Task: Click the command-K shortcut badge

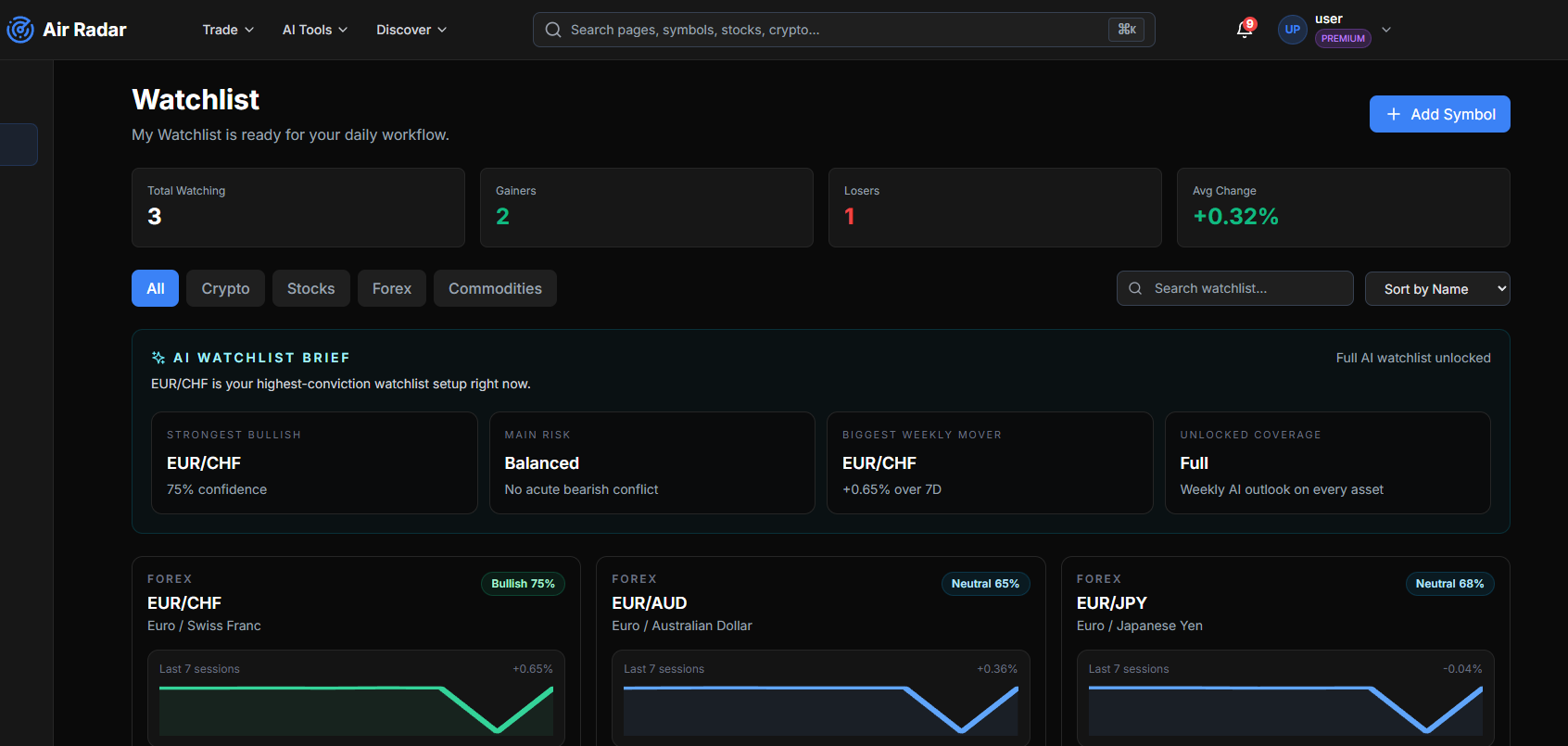Action: tap(1126, 30)
